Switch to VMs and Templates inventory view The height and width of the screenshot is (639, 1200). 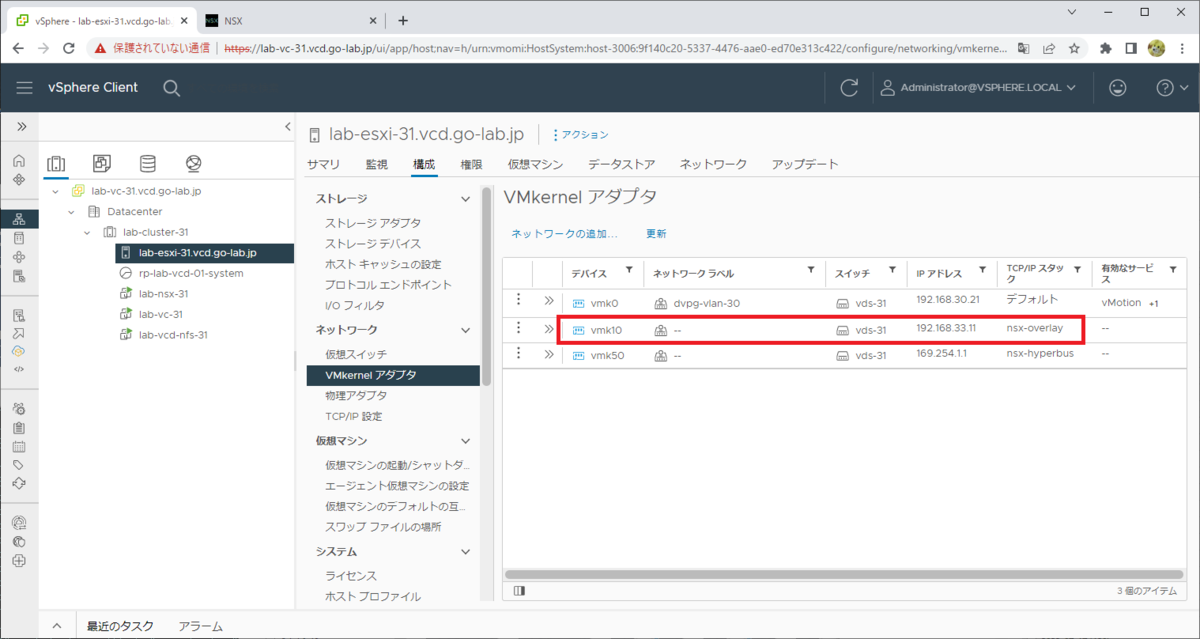102,163
